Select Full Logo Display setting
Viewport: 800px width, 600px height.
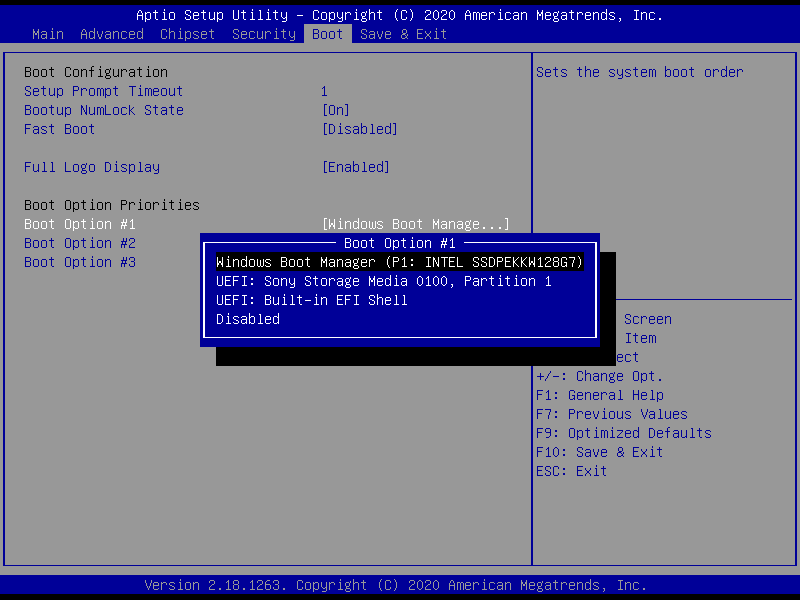(92, 167)
